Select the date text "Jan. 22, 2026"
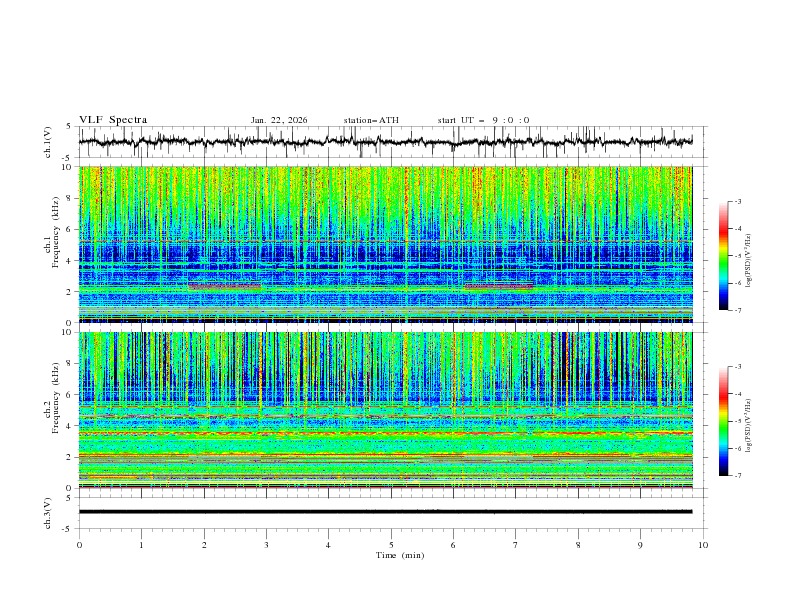Image resolution: width=792 pixels, height=612 pixels. [x=279, y=120]
